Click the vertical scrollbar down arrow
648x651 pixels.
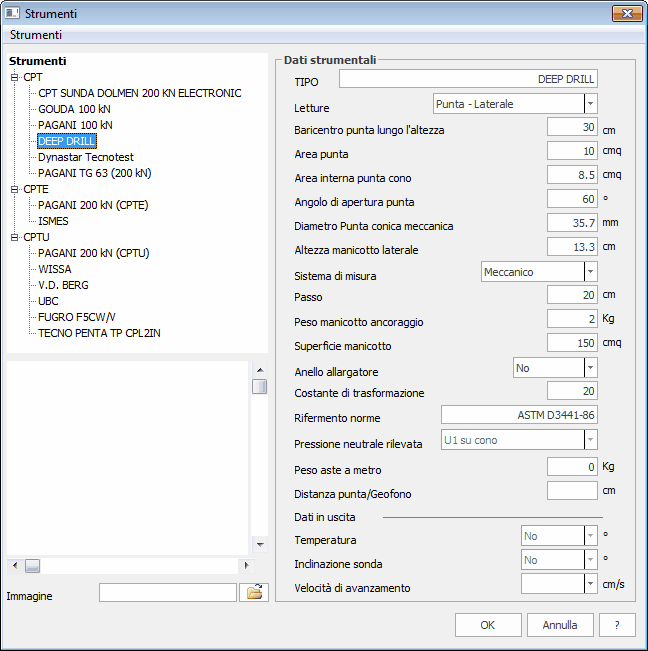coord(260,545)
